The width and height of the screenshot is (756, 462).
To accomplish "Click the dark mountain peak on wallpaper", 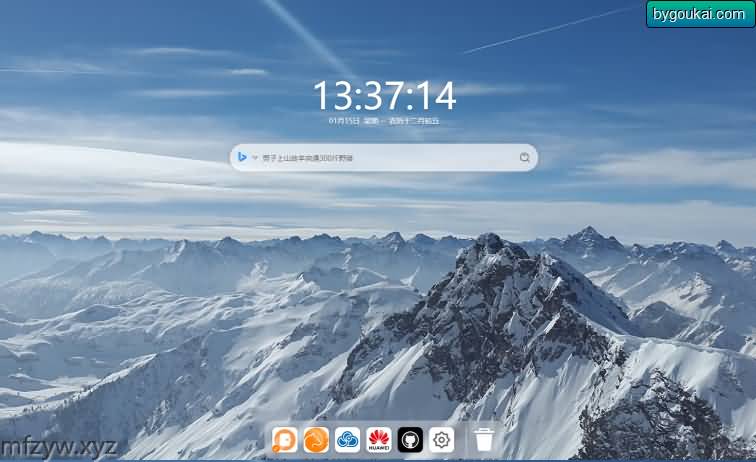I will coord(490,250).
